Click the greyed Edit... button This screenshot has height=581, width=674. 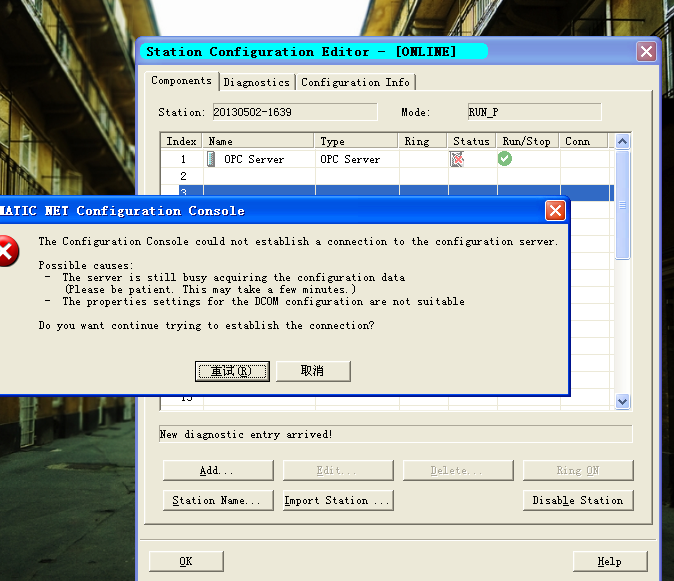[x=338, y=470]
